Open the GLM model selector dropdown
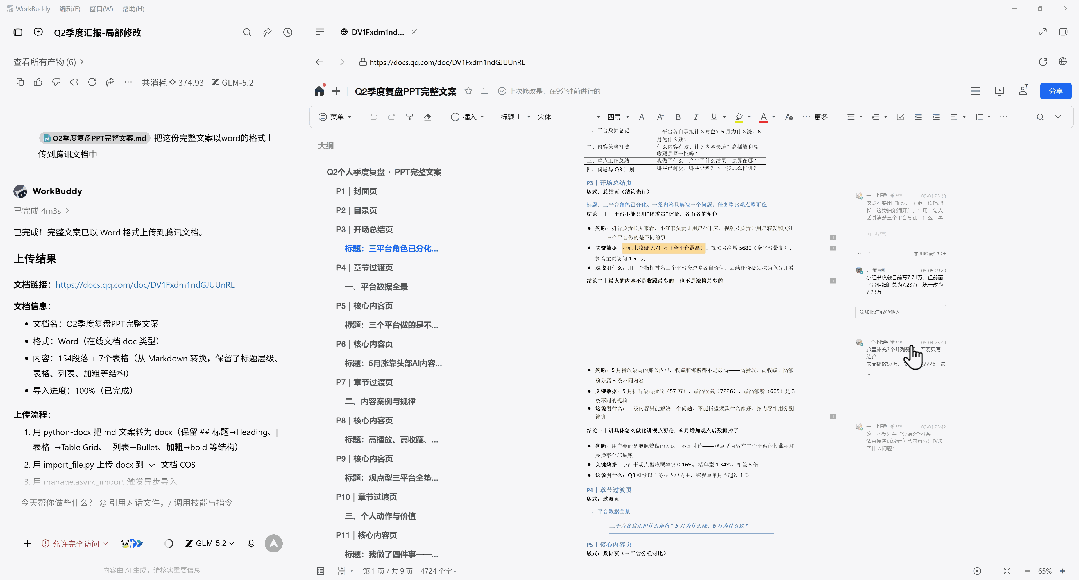Viewport: 1079px width, 580px height. pyautogui.click(x=209, y=544)
